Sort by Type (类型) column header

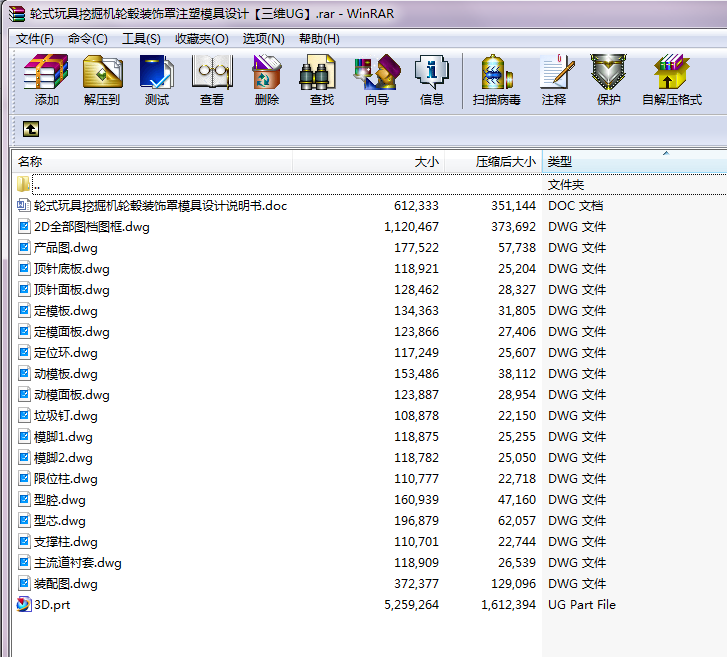tap(634, 161)
